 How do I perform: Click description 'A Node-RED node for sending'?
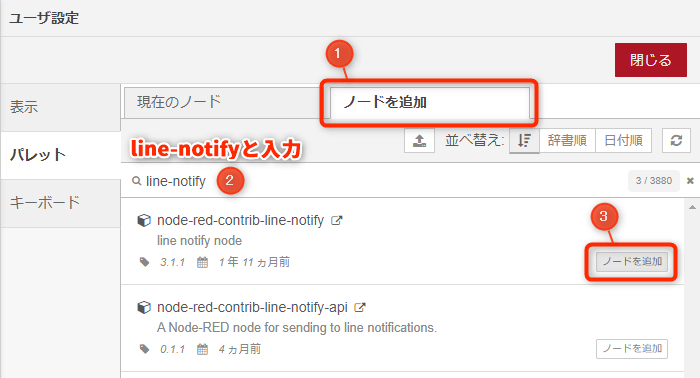click(296, 328)
